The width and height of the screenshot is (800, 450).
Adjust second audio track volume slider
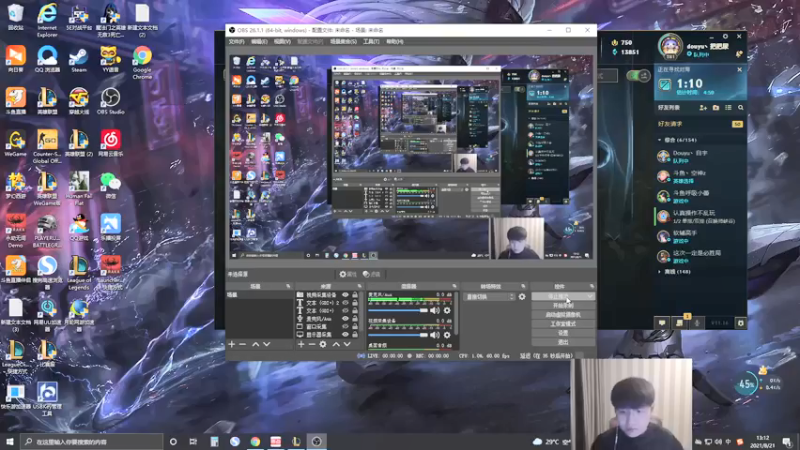click(398, 335)
